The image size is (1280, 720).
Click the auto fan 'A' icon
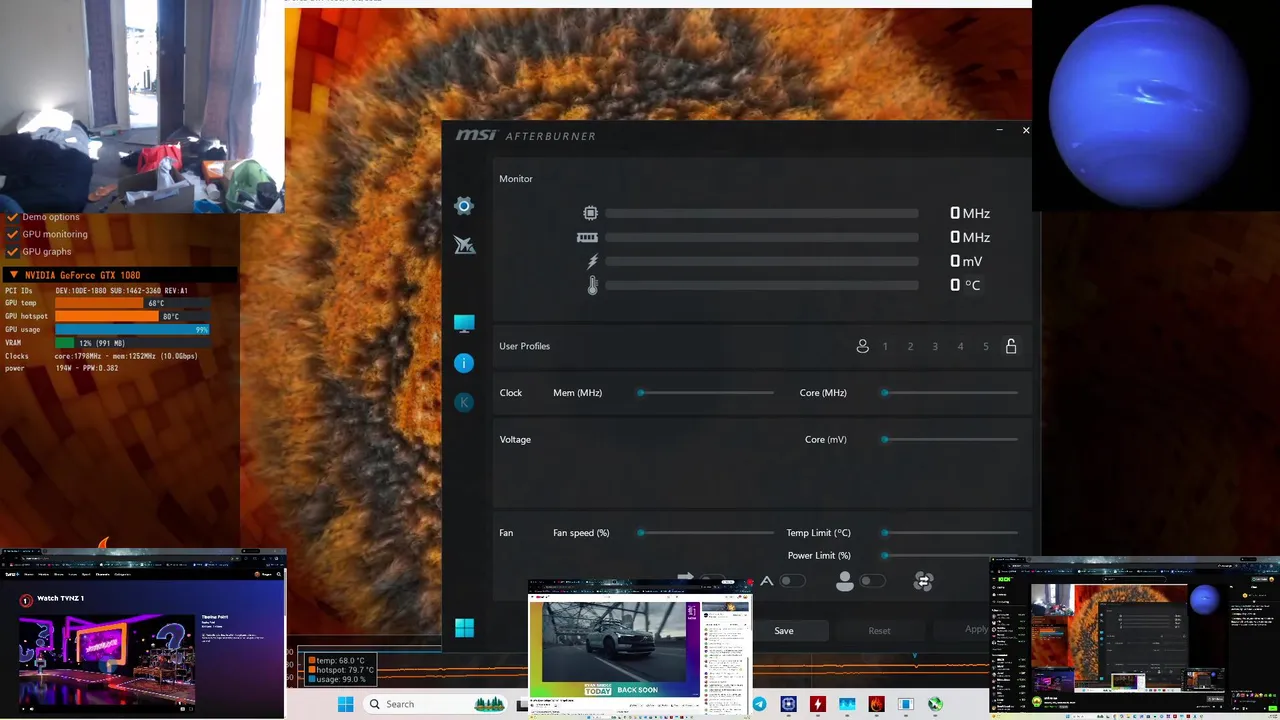(x=766, y=581)
